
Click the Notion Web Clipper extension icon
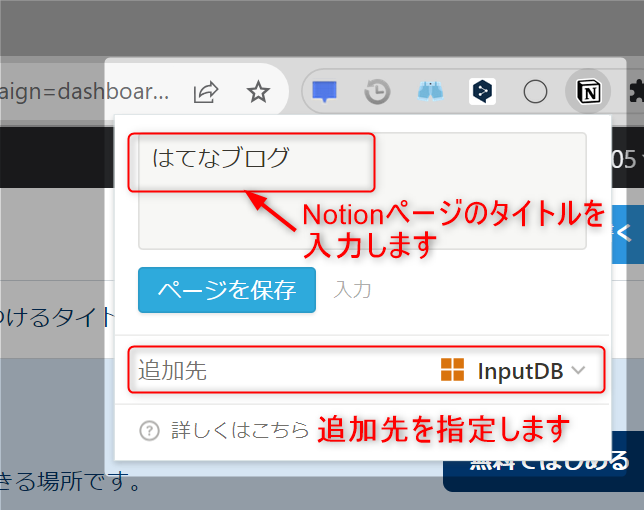pos(588,91)
